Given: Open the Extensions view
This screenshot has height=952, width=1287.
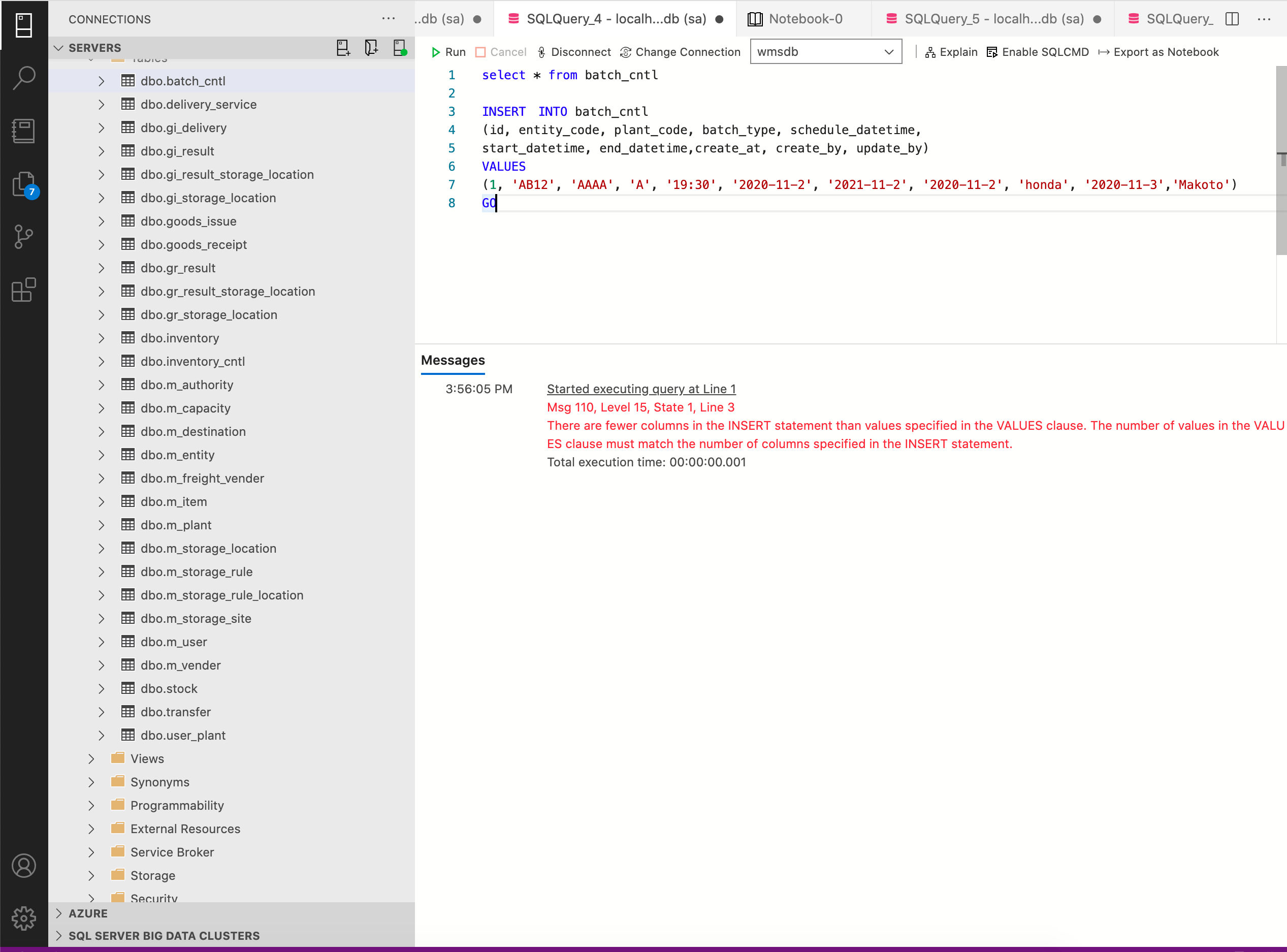Looking at the screenshot, I should pos(24,290).
